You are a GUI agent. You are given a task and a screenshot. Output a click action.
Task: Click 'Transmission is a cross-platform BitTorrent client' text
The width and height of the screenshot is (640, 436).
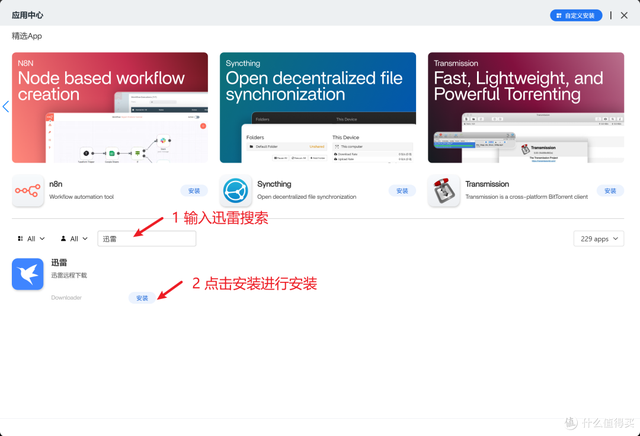click(x=527, y=197)
